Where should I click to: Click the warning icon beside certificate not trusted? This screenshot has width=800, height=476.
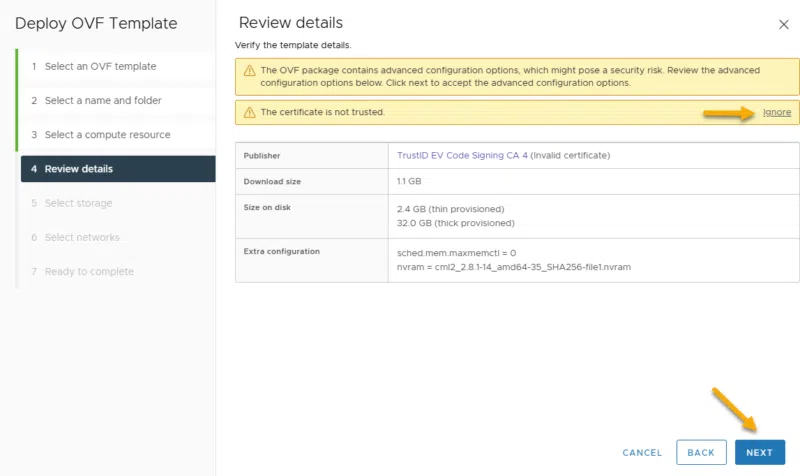[x=249, y=112]
